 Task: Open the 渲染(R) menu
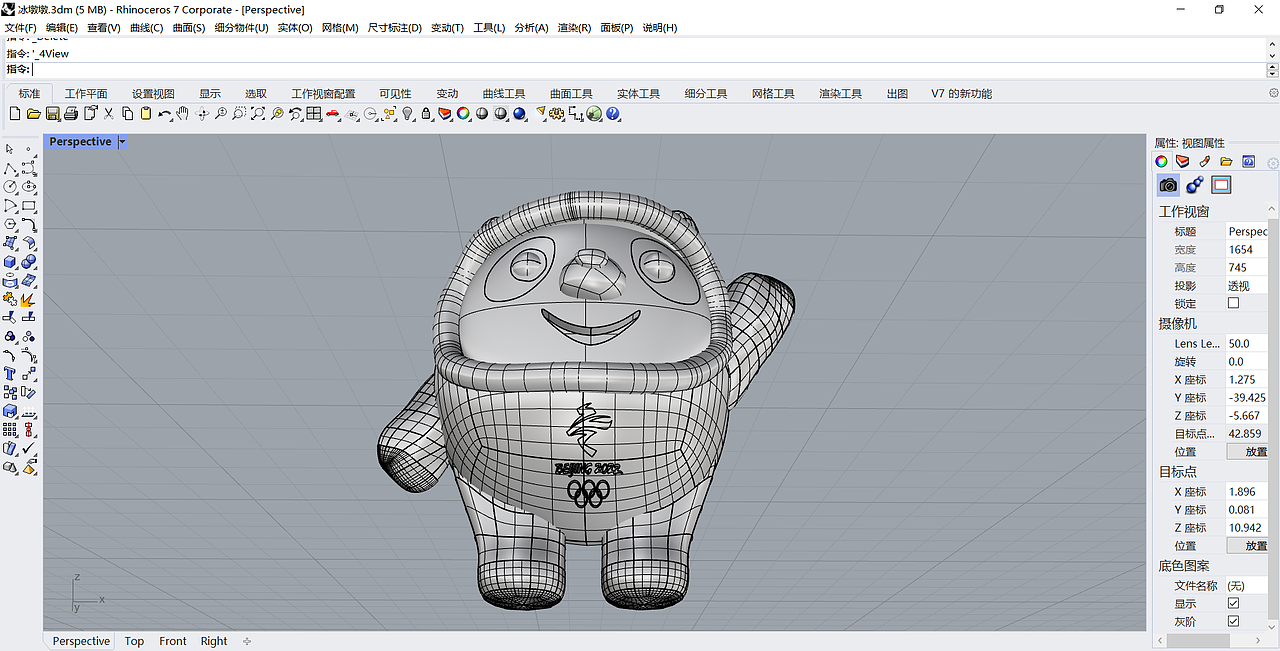574,28
